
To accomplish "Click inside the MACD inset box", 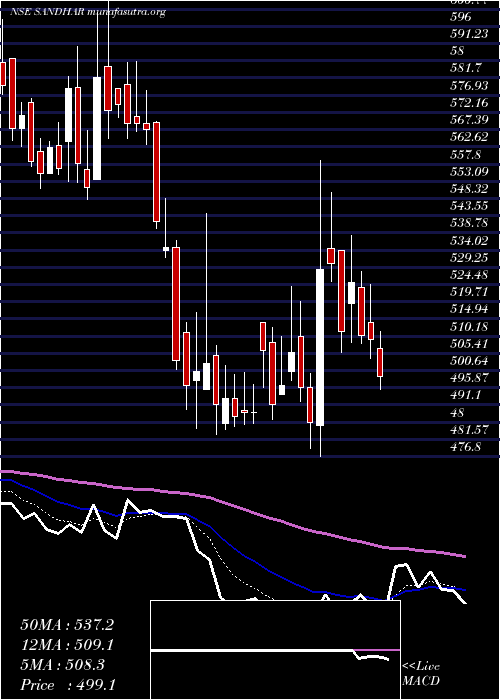I will tap(275, 650).
